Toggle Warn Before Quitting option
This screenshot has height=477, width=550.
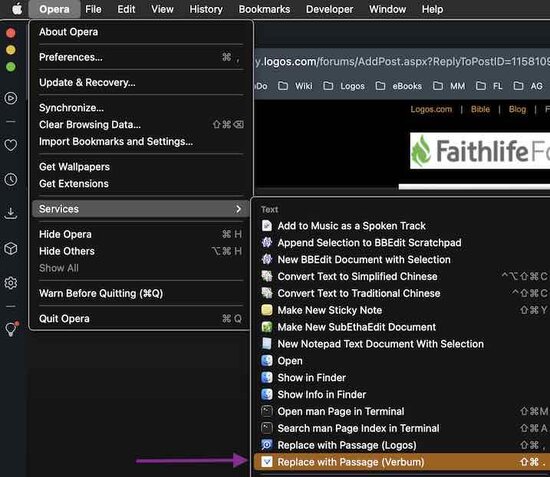(x=141, y=293)
